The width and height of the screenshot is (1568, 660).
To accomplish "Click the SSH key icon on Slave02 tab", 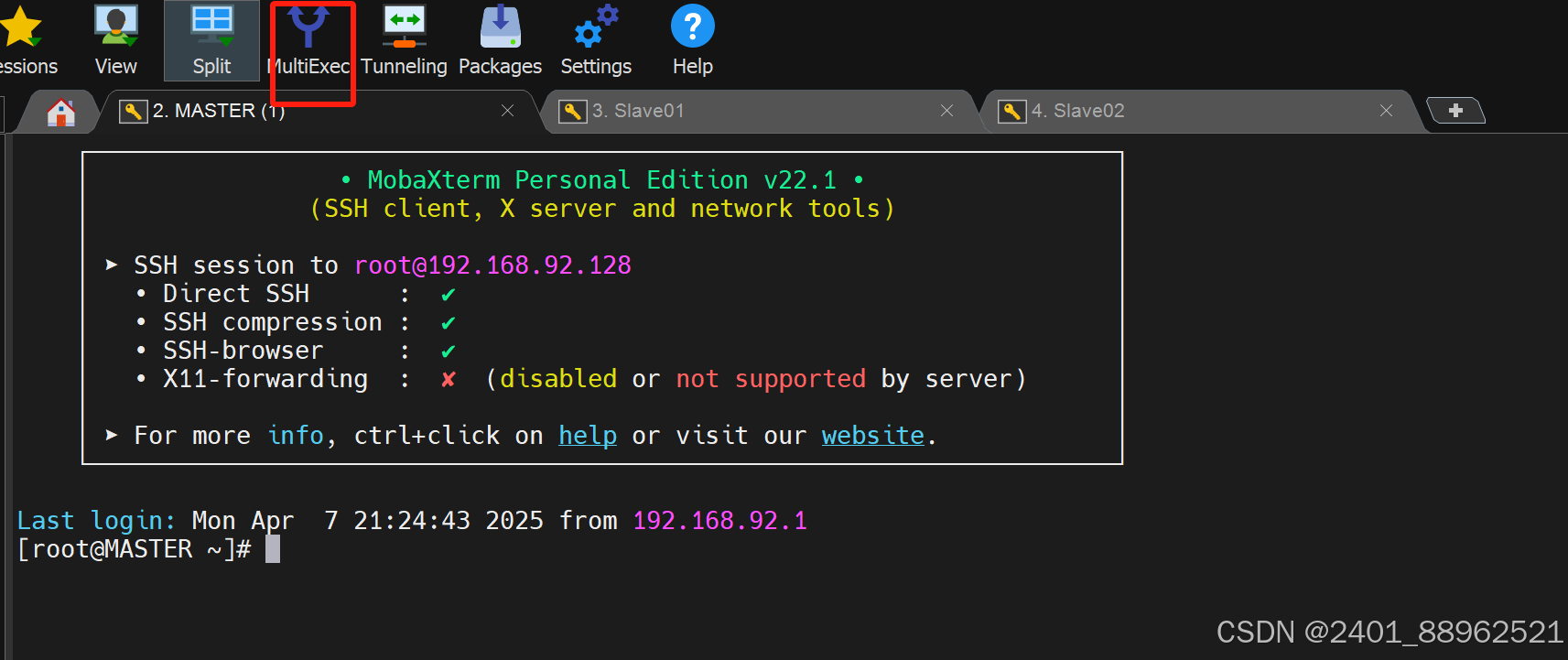I will [1012, 112].
